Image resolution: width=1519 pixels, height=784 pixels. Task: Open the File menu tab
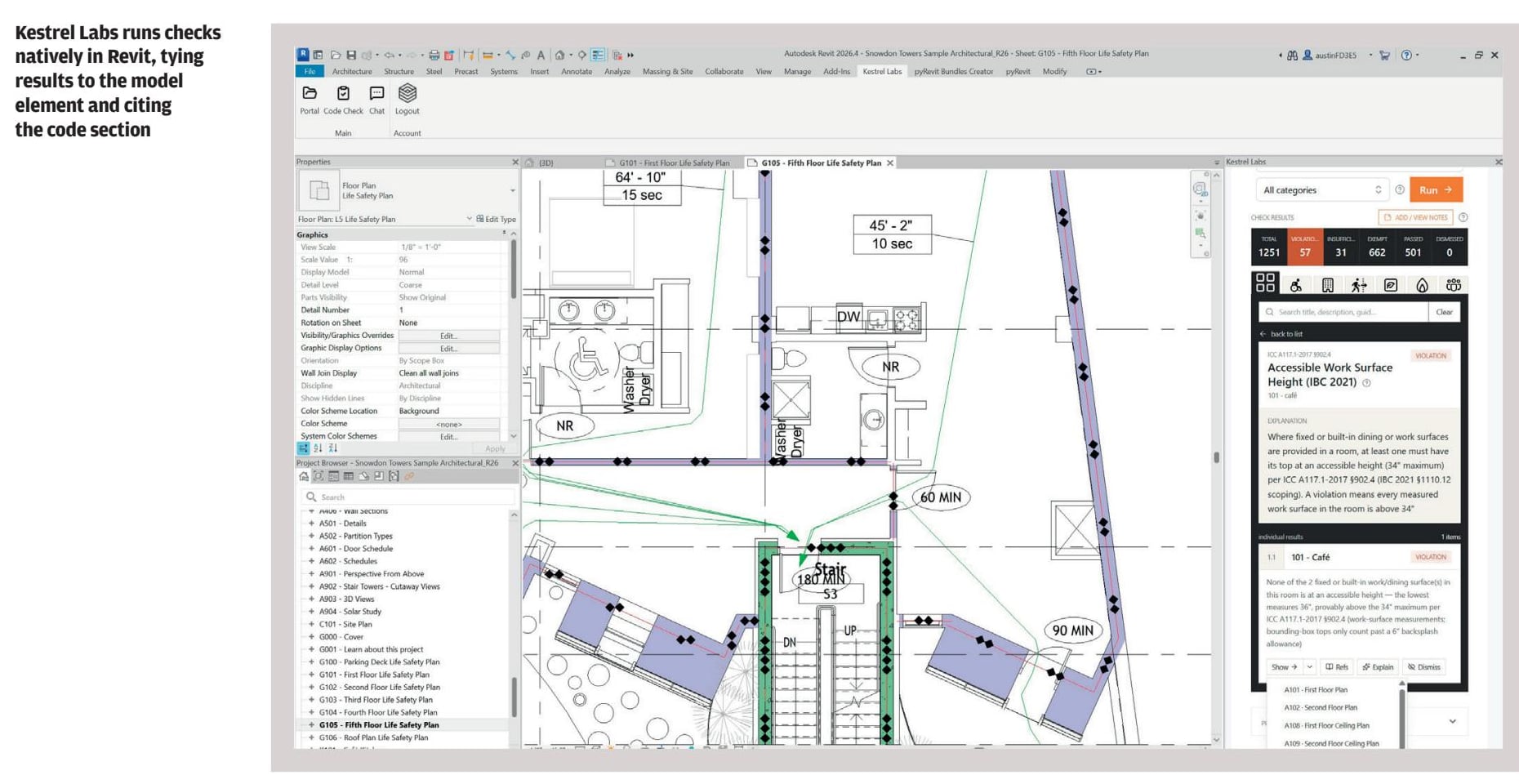(310, 72)
